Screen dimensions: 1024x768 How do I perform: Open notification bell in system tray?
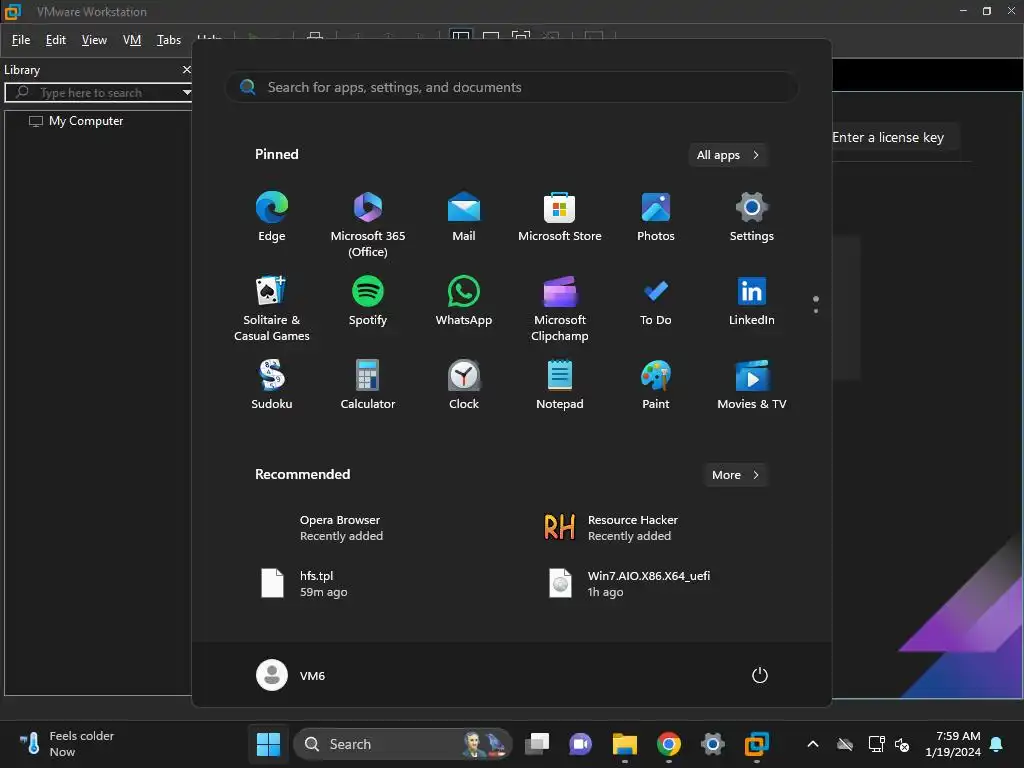(997, 744)
